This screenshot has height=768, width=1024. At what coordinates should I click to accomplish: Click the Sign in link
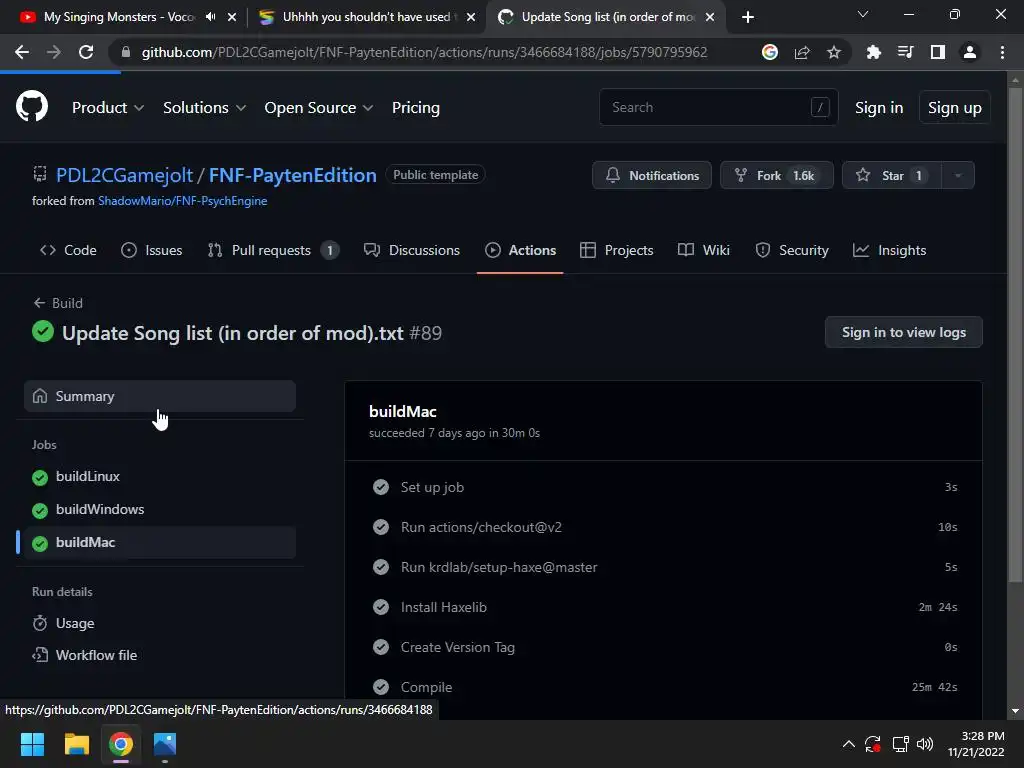coord(879,108)
